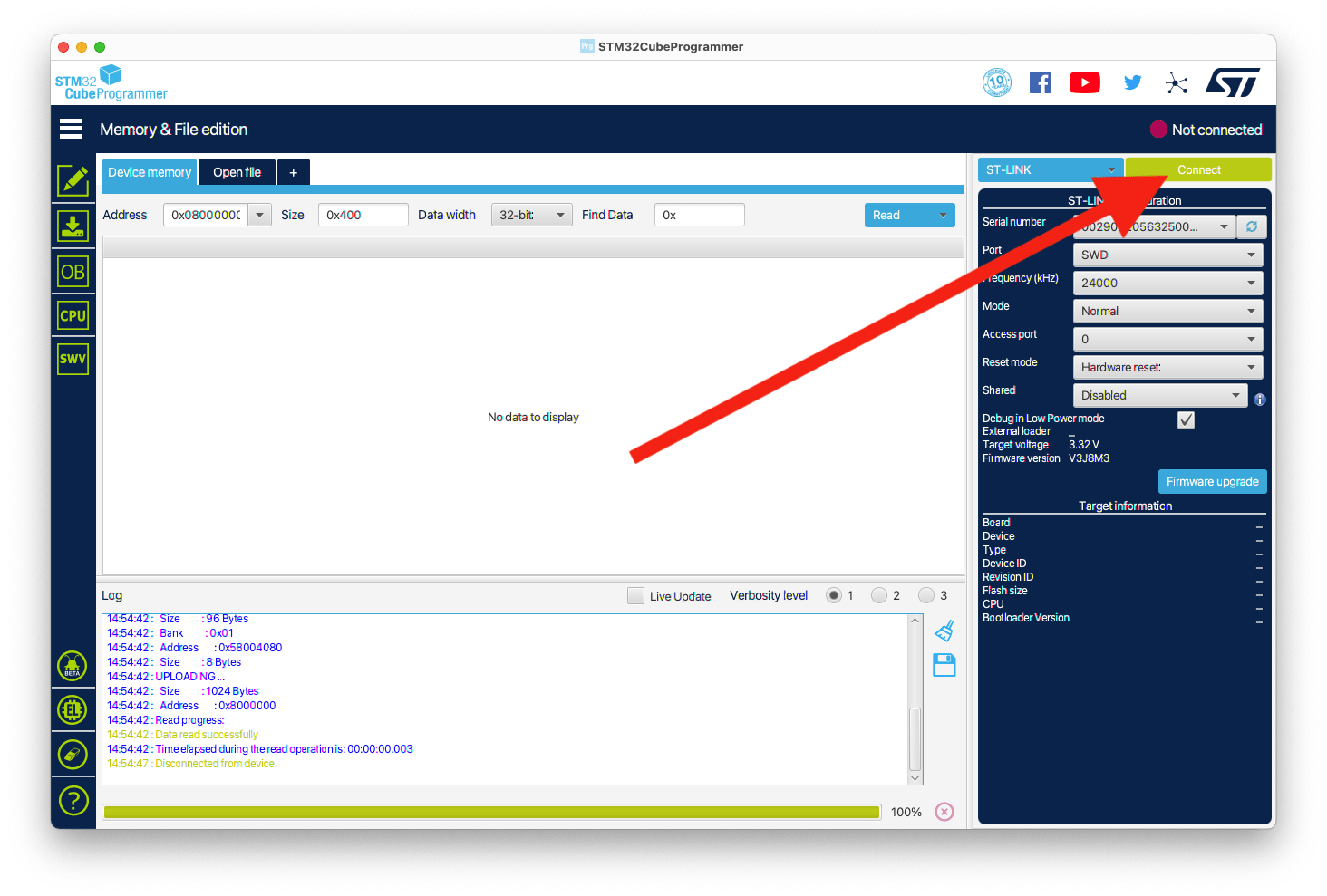Refresh the ST-LINK serial number list

[1252, 226]
